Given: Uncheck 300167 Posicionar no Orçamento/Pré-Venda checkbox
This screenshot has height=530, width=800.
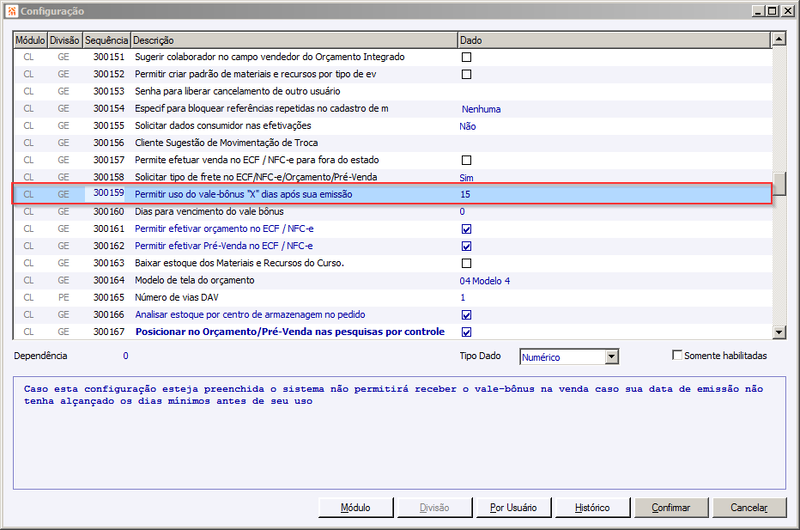Looking at the screenshot, I should click(x=466, y=332).
